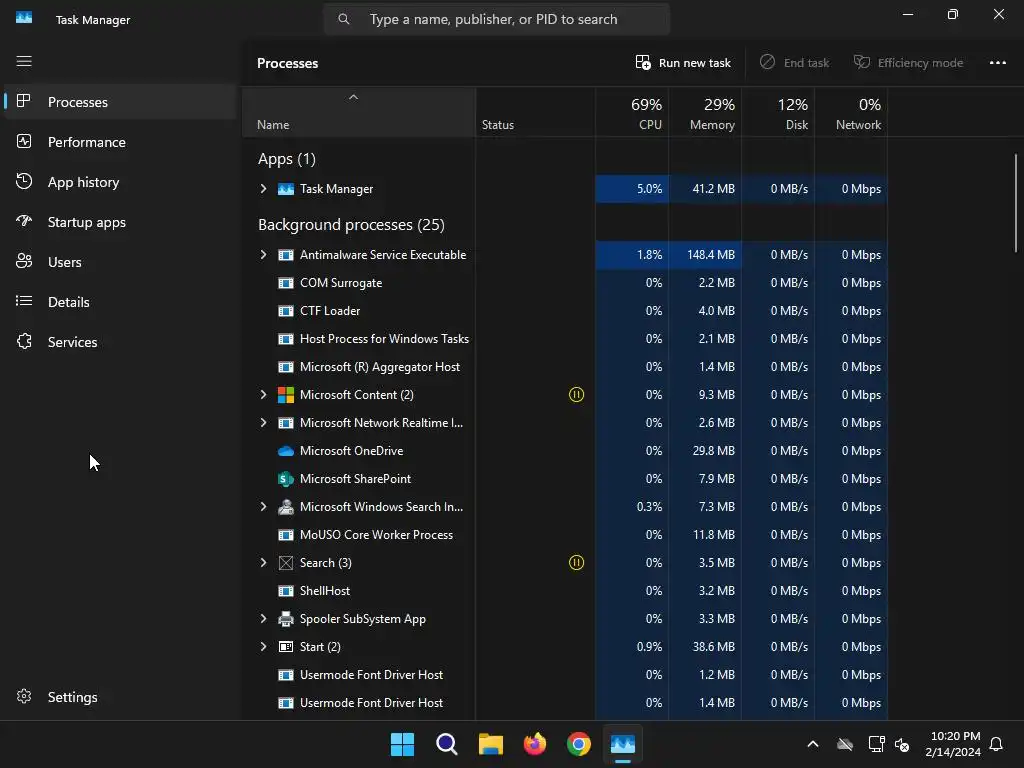
Task: Click the 148.4 MB memory value
Action: (x=711, y=255)
